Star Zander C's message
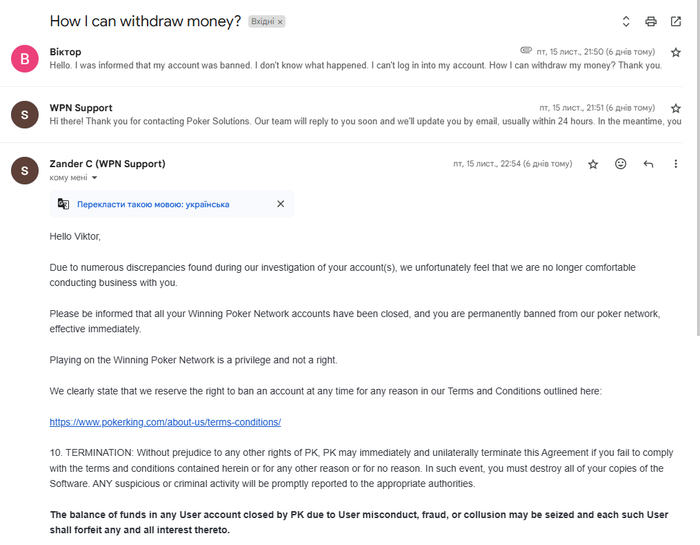Screen dimensions: 700x545 (x=593, y=164)
